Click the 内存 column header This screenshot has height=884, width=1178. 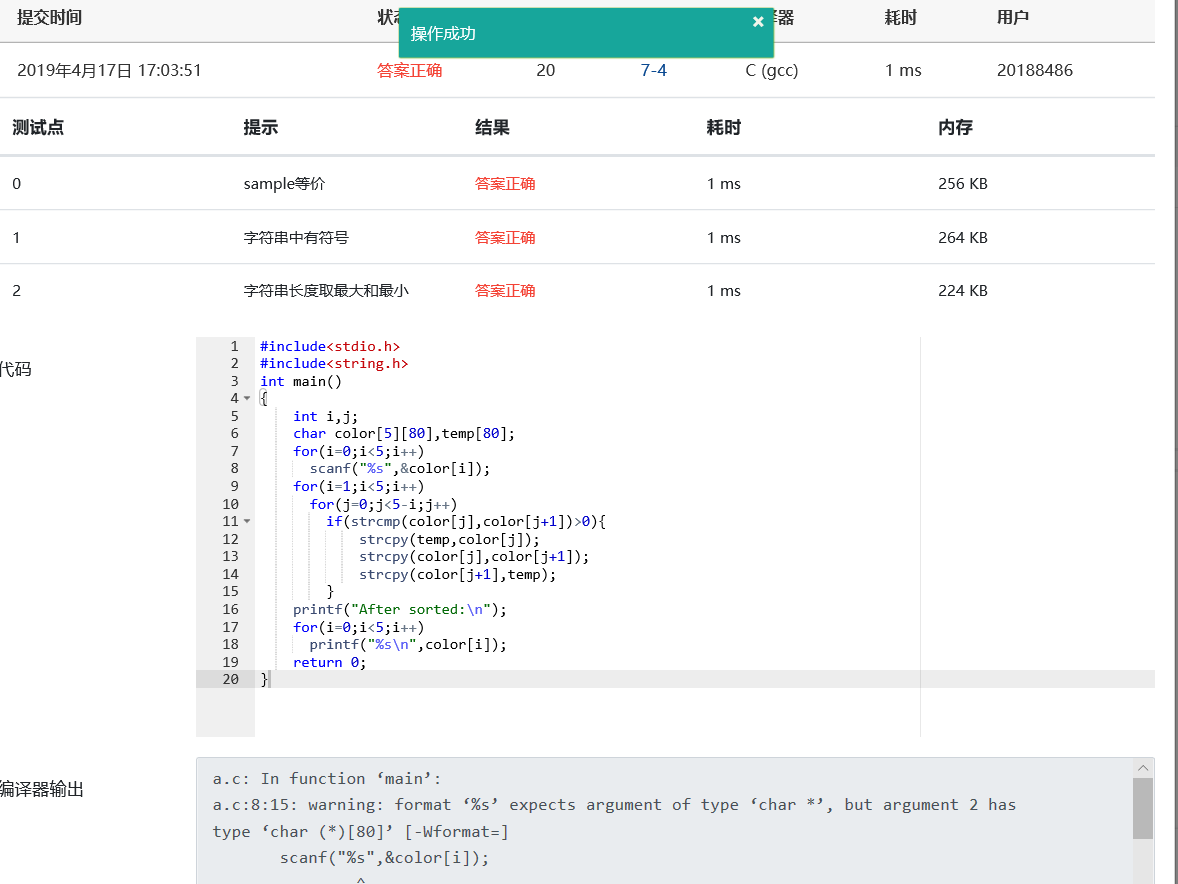coord(955,128)
